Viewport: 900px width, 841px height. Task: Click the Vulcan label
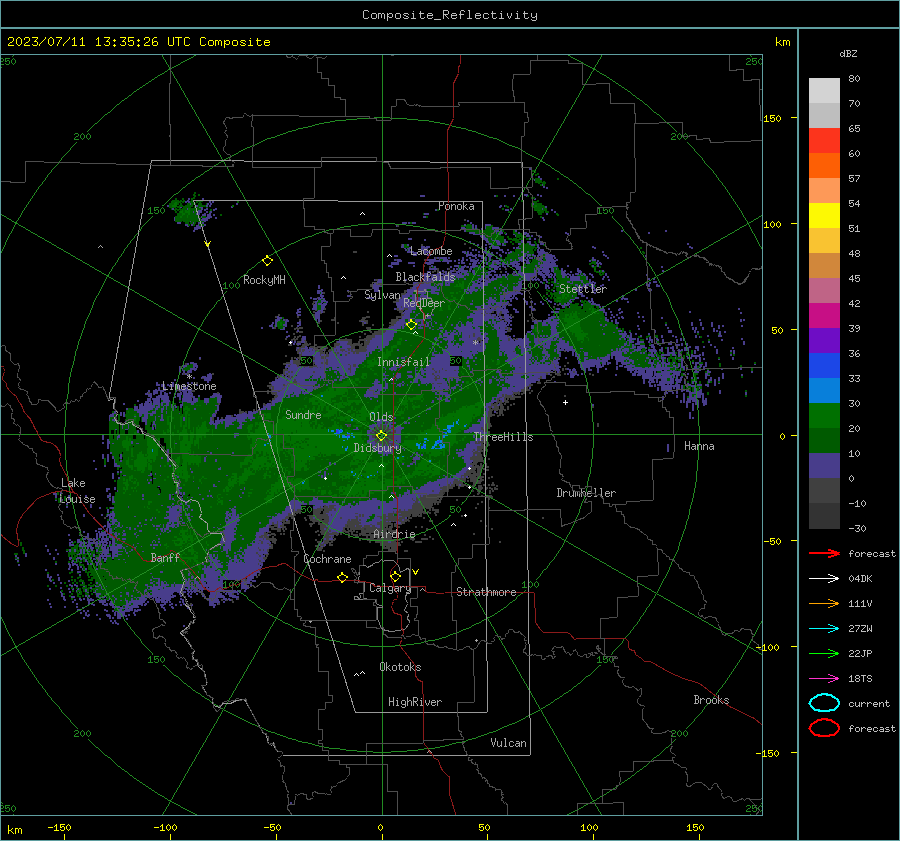[x=508, y=743]
